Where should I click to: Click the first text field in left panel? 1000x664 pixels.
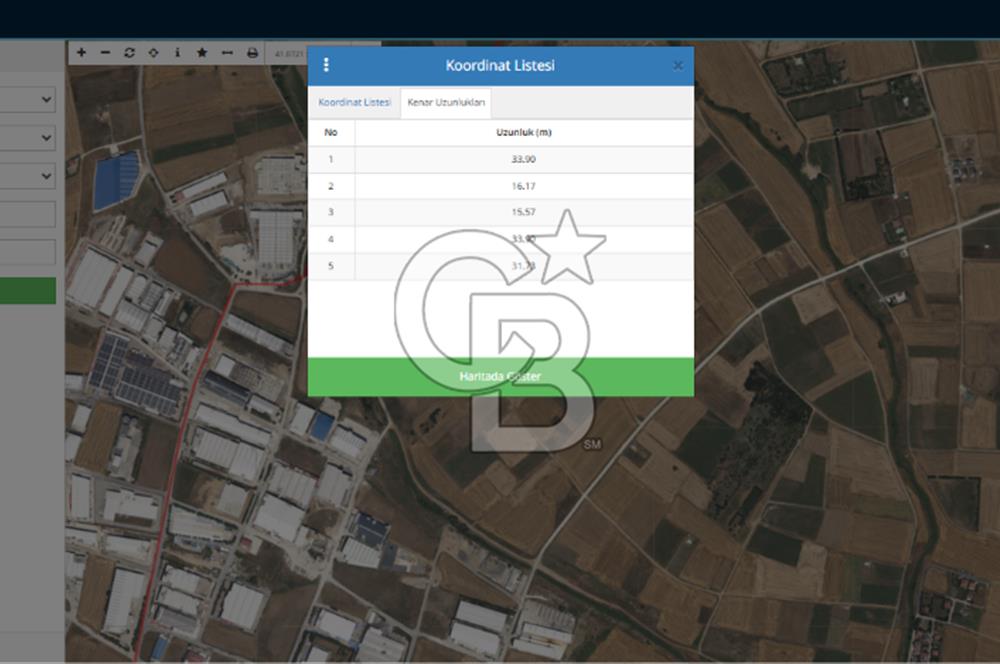(28, 214)
